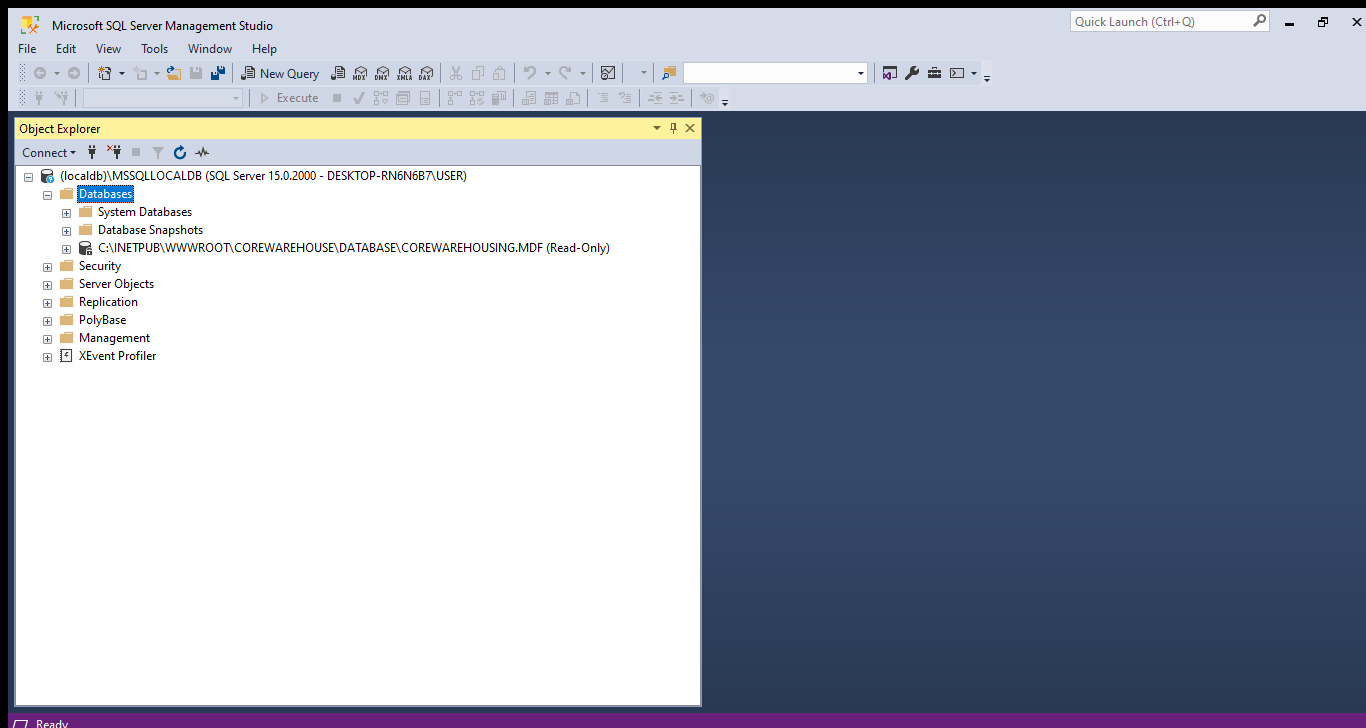Open the command window icon
Screen dimensions: 1366x728
[957, 73]
